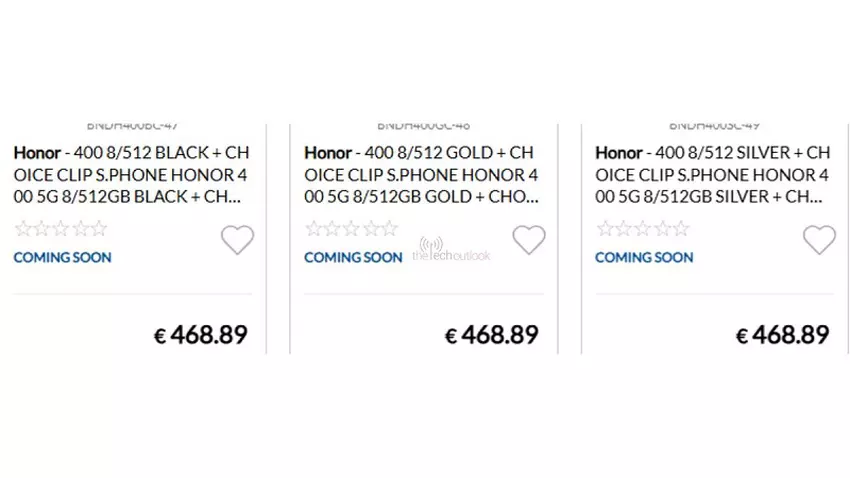Click the thetechoutlook watermark logo
The height and width of the screenshot is (478, 850).
[450, 251]
